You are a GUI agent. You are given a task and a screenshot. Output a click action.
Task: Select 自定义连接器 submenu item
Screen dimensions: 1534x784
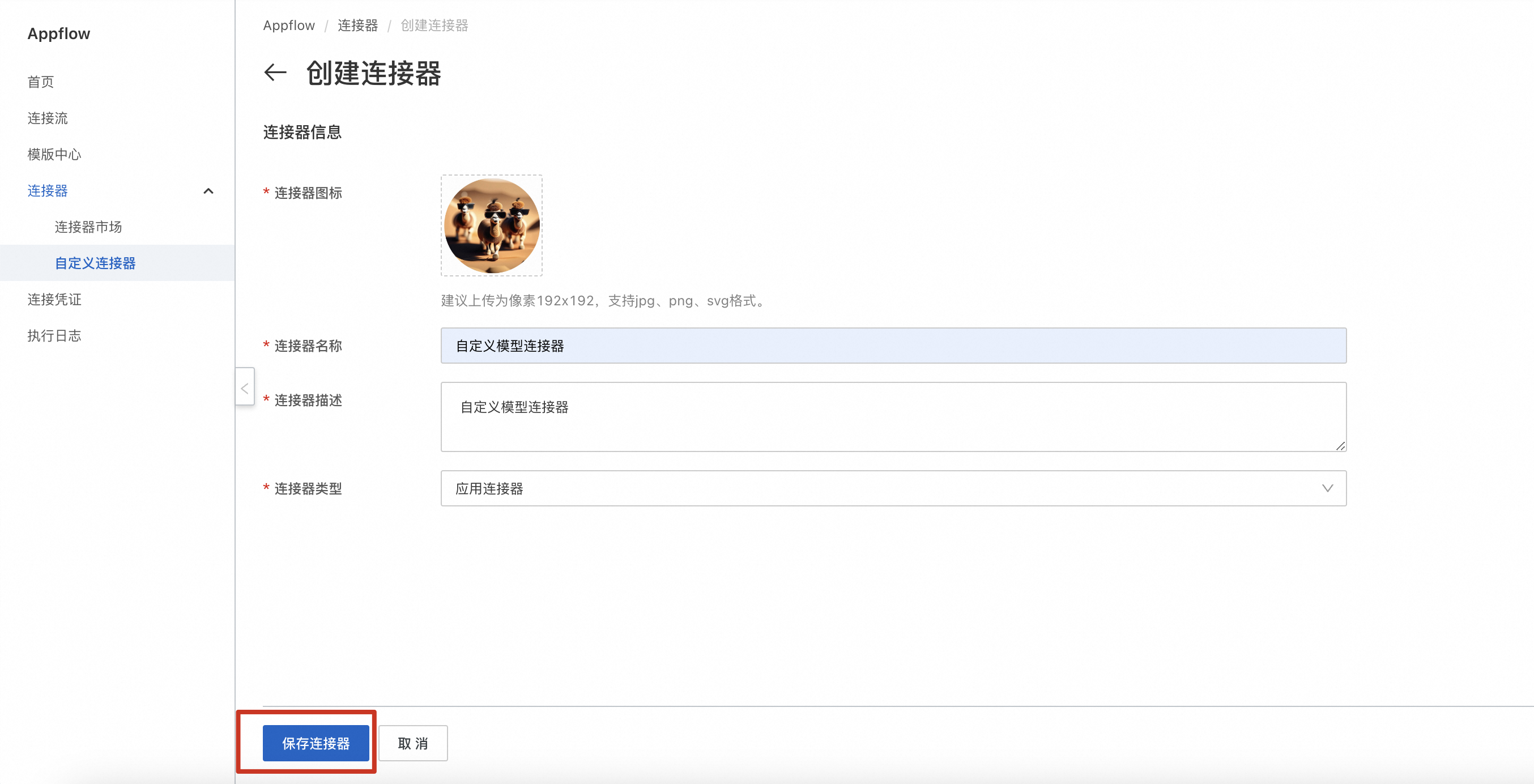95,263
